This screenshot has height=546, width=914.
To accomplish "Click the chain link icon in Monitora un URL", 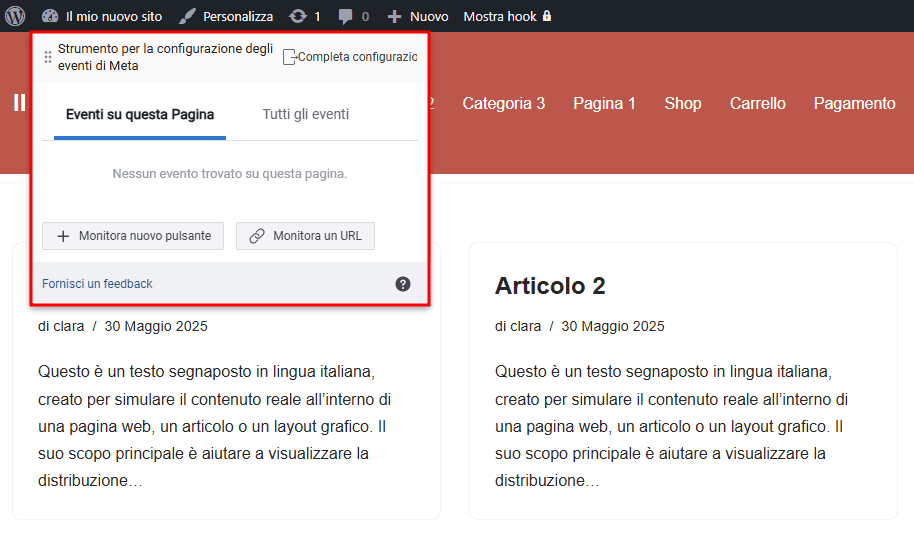I will (257, 236).
